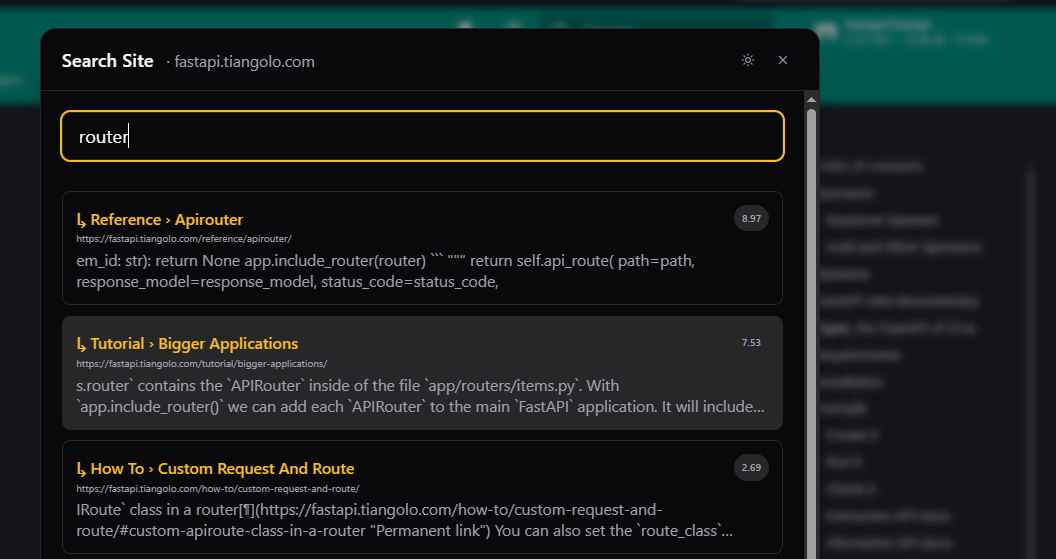
Task: Click the custom-request-and-route URL text
Action: (x=218, y=488)
